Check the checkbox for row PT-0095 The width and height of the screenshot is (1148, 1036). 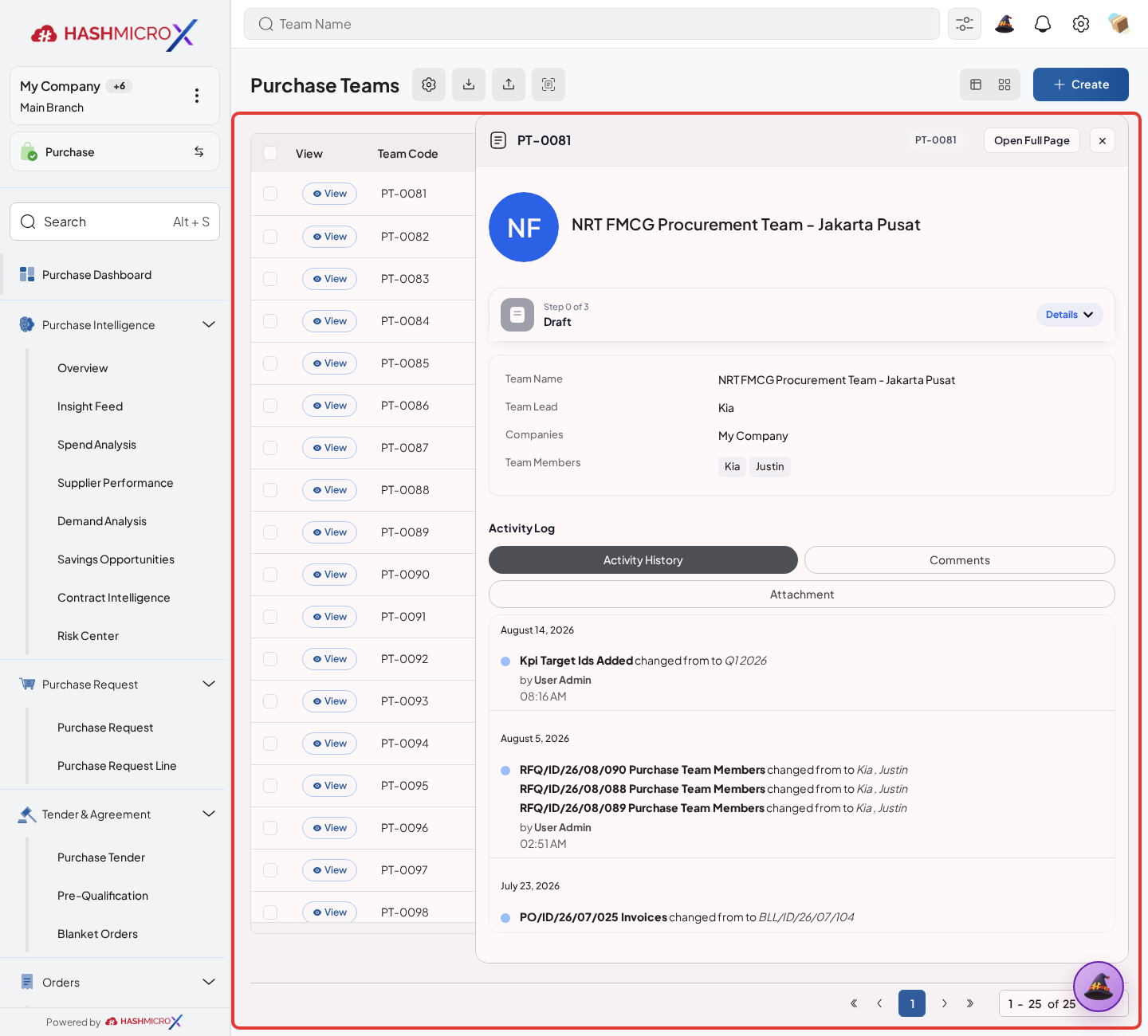click(270, 786)
